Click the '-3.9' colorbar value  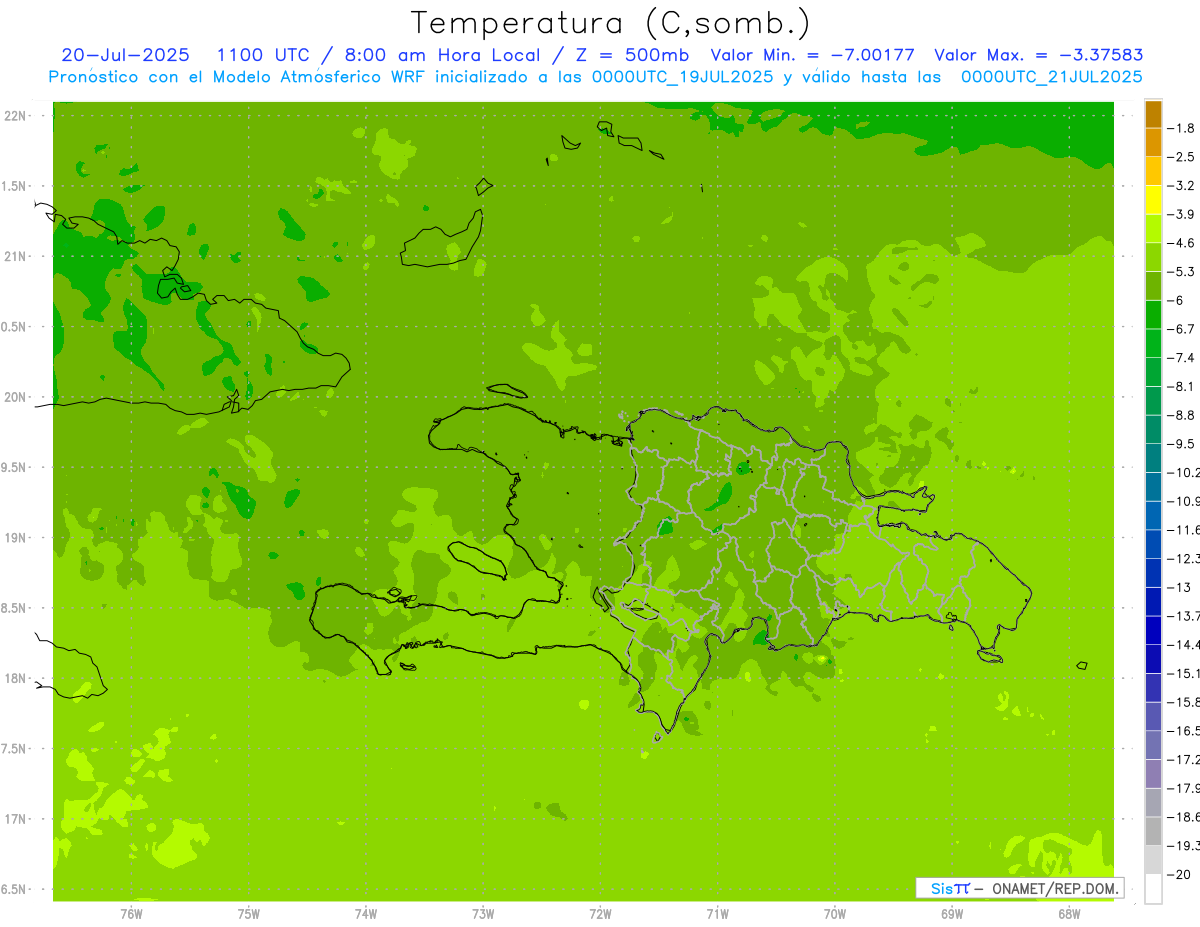pyautogui.click(x=1183, y=215)
